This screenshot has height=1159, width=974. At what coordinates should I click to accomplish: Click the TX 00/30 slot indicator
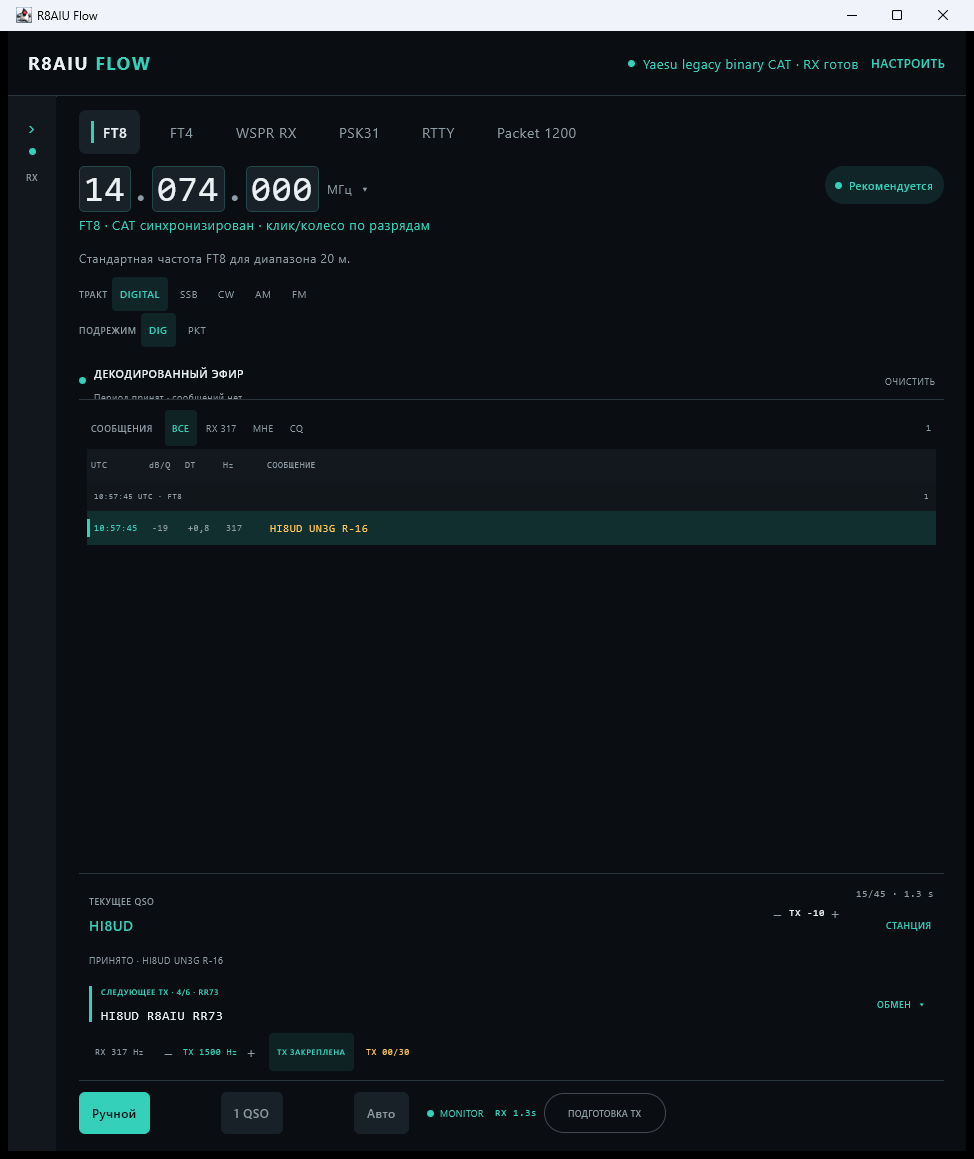click(x=387, y=1052)
